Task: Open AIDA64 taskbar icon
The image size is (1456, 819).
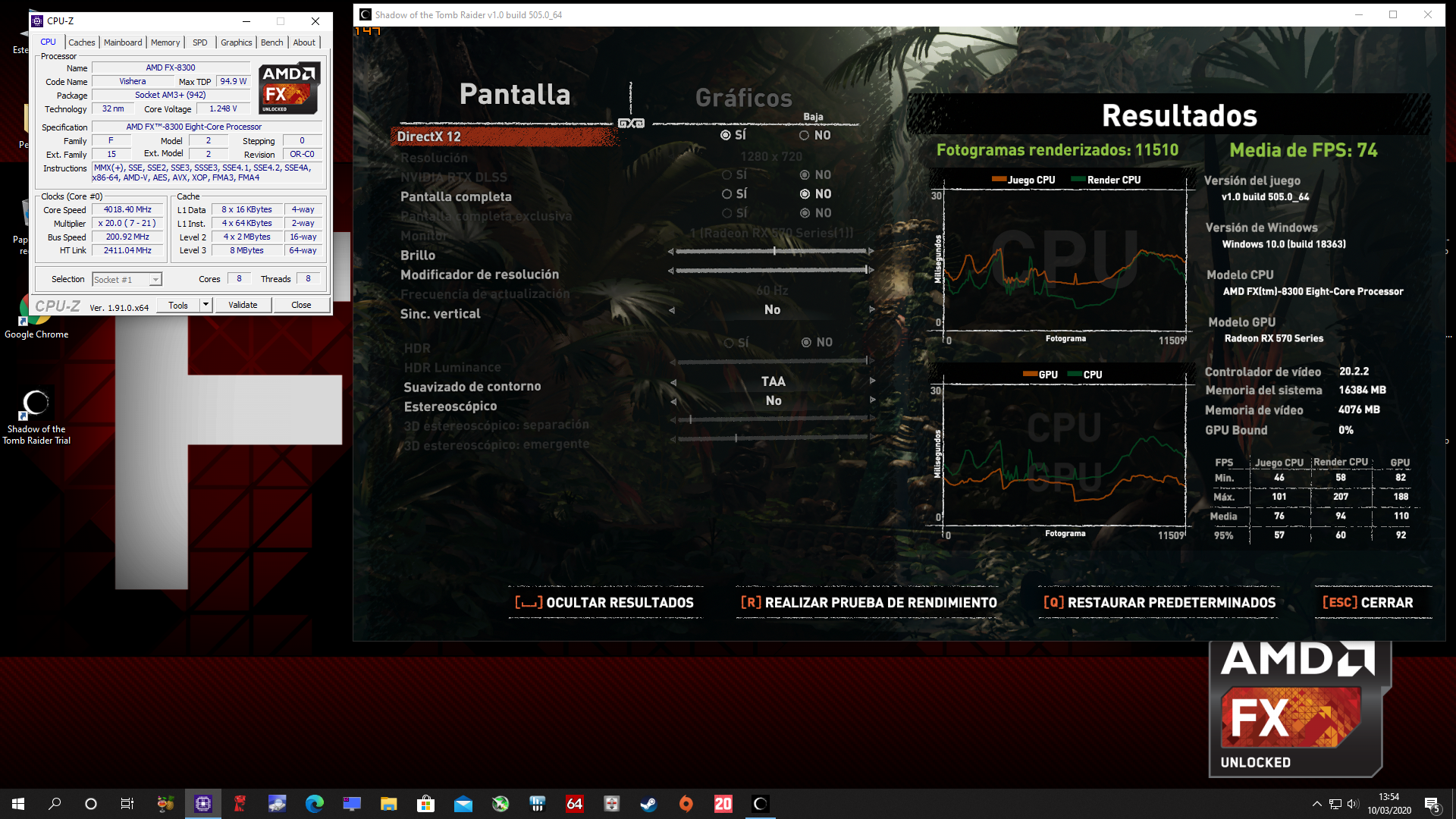Action: point(574,804)
